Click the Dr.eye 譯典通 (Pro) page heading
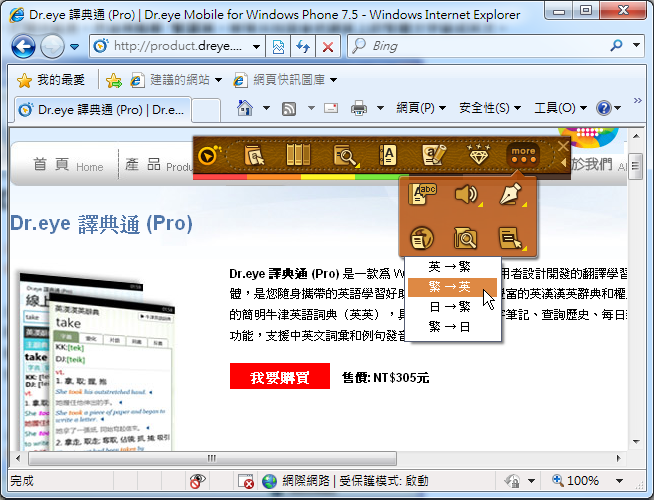 click(101, 224)
